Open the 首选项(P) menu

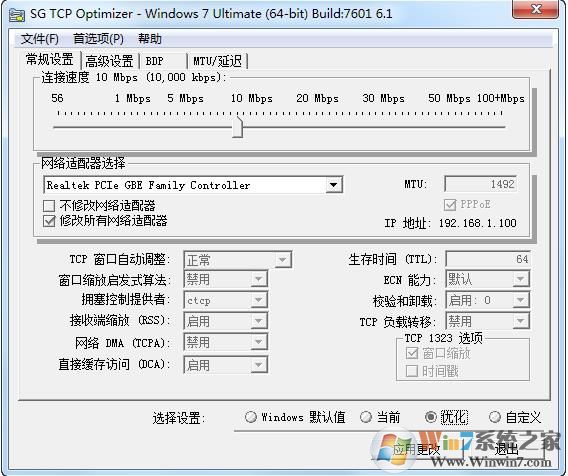coord(98,39)
